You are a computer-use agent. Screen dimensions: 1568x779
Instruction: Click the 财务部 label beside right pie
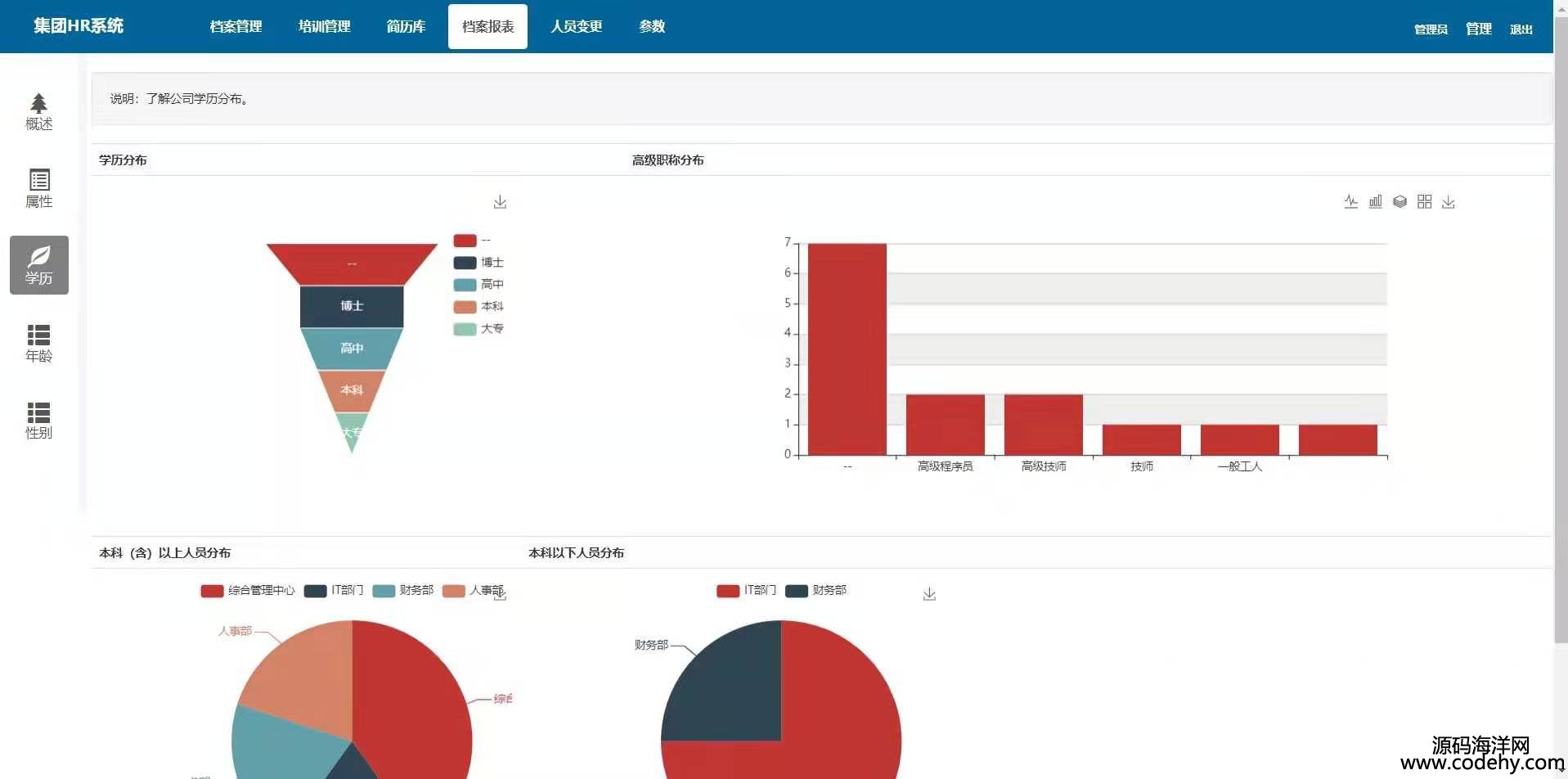tap(651, 645)
